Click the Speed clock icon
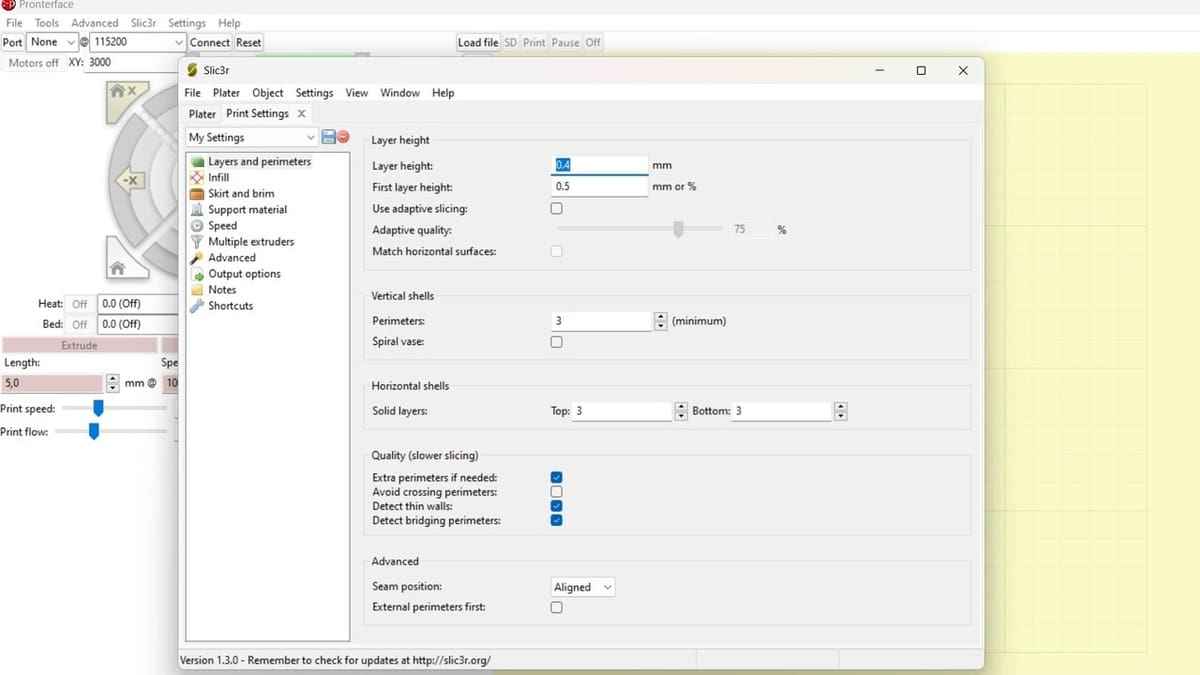Viewport: 1200px width, 675px height. [197, 226]
